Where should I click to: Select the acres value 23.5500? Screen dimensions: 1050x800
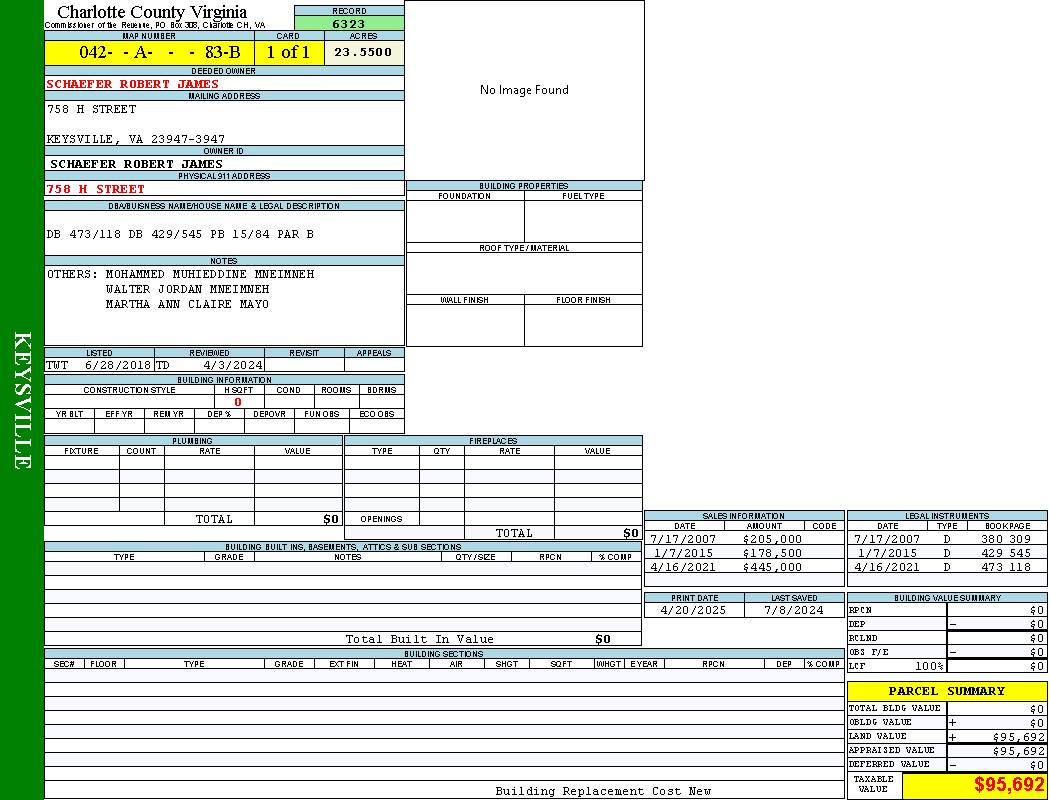coord(363,52)
